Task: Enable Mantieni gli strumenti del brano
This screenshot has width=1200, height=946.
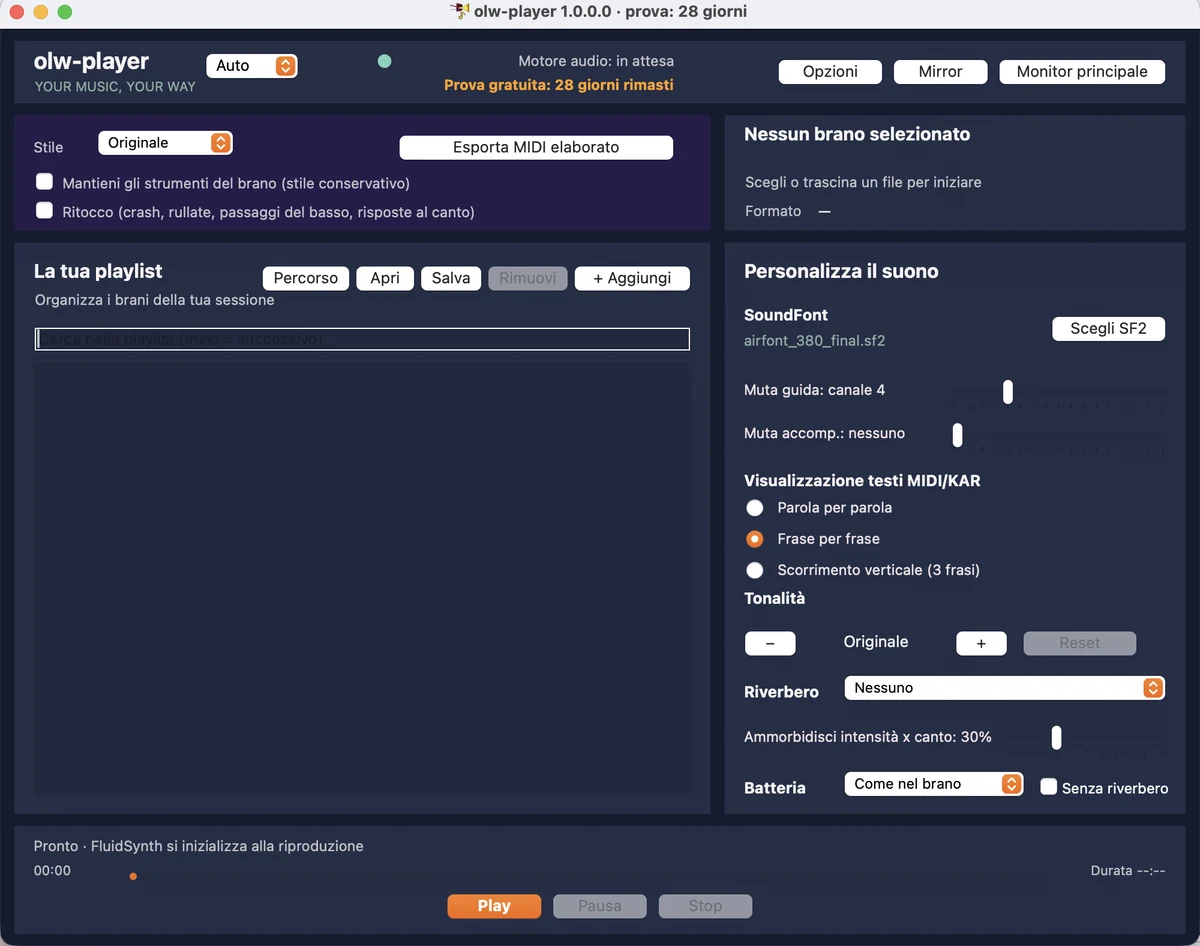Action: click(x=44, y=182)
